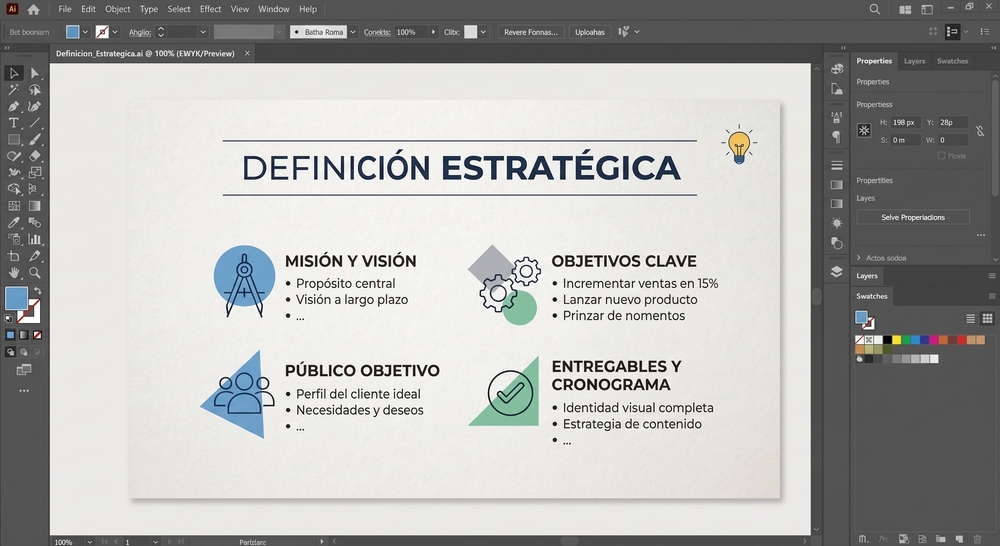
Task: Select the Pen tool
Action: click(x=13, y=107)
